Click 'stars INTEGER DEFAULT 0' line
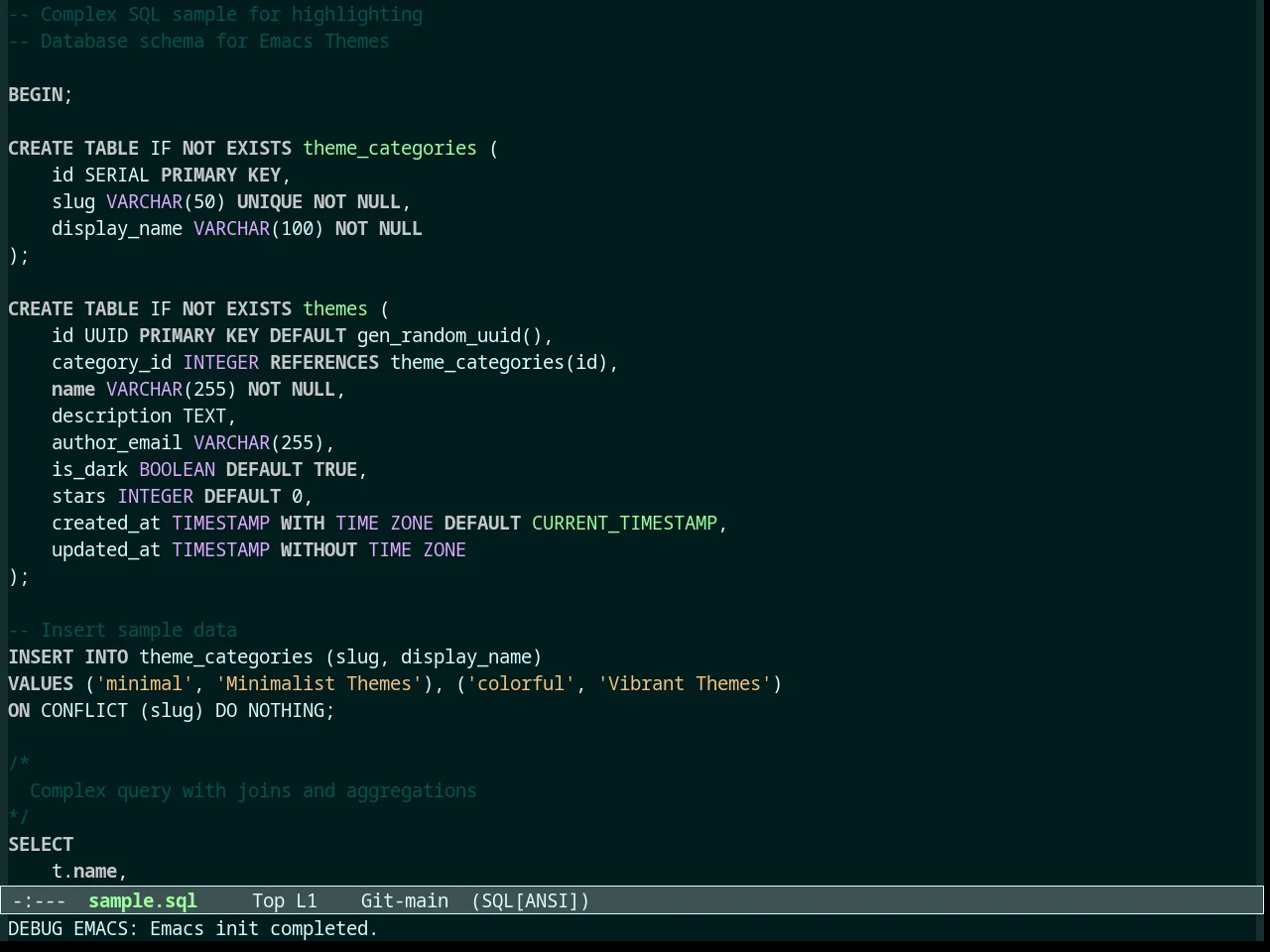Image resolution: width=1270 pixels, height=952 pixels. click(x=182, y=497)
